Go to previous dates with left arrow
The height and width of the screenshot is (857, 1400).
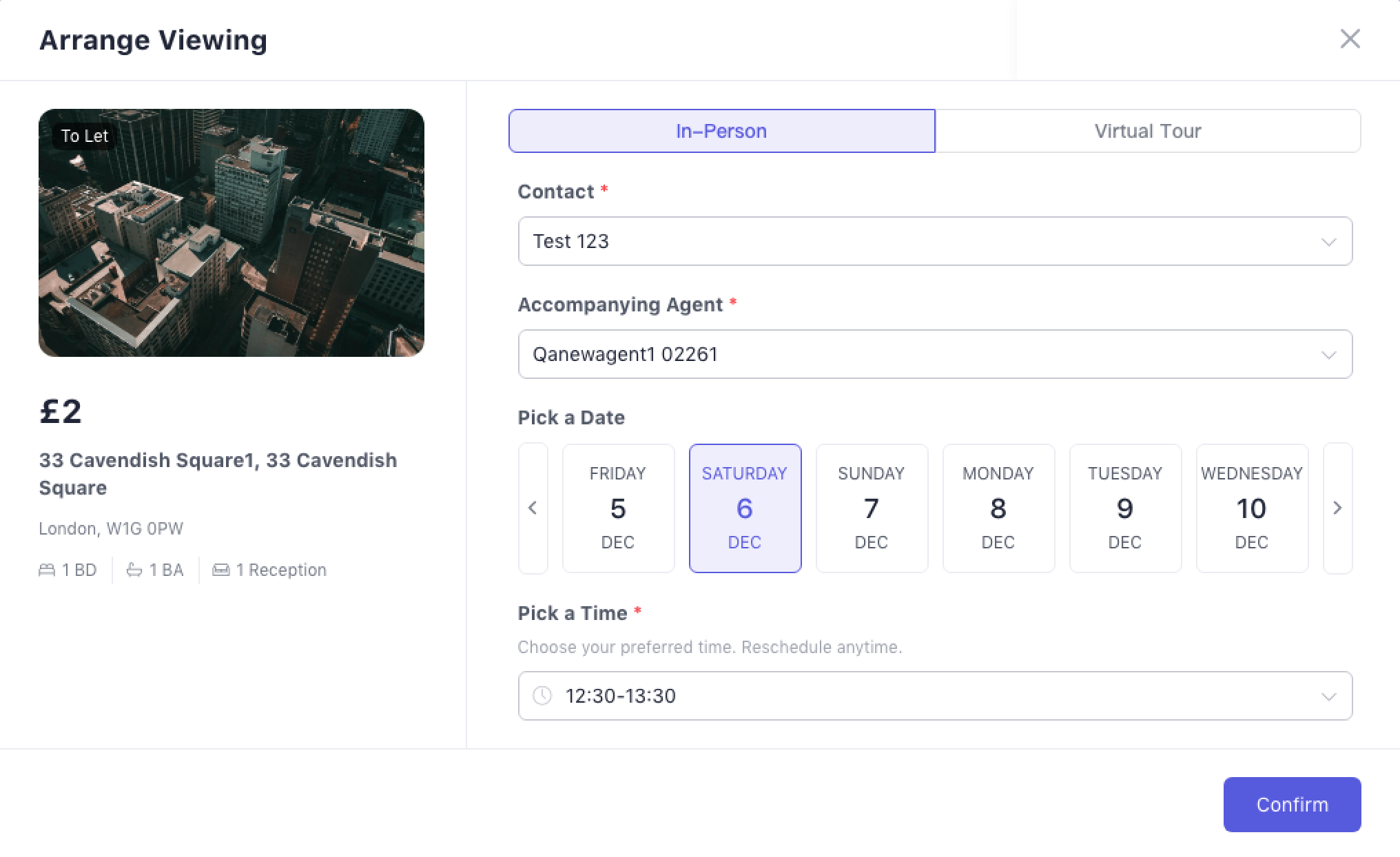[533, 508]
